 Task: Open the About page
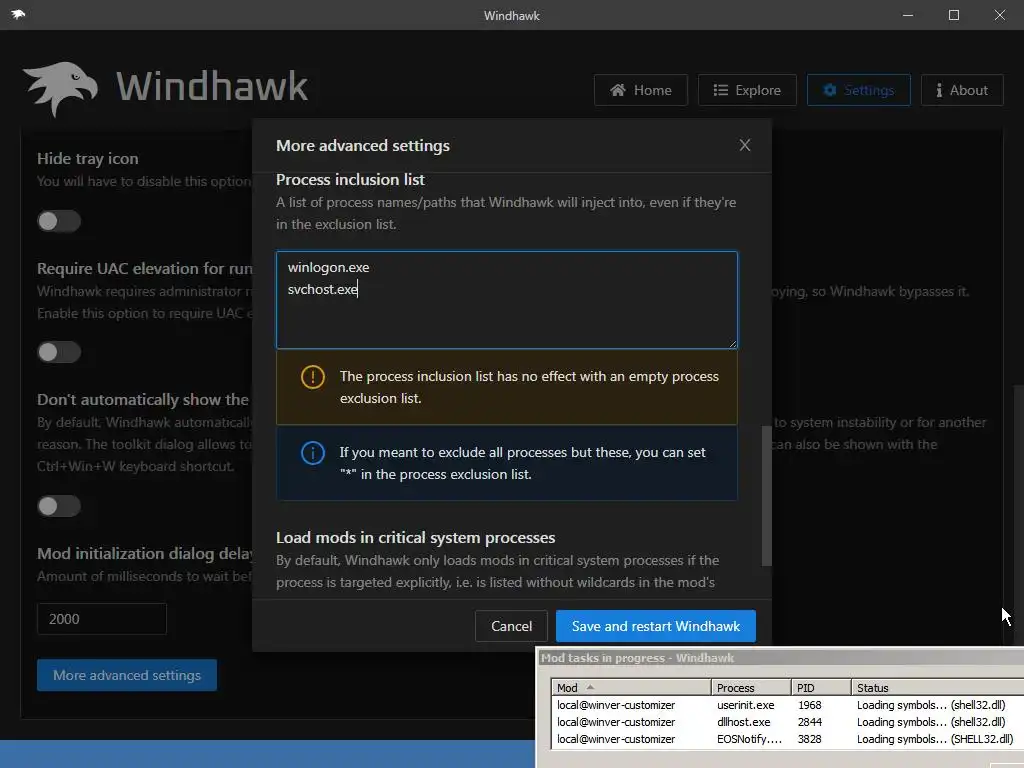click(x=962, y=90)
